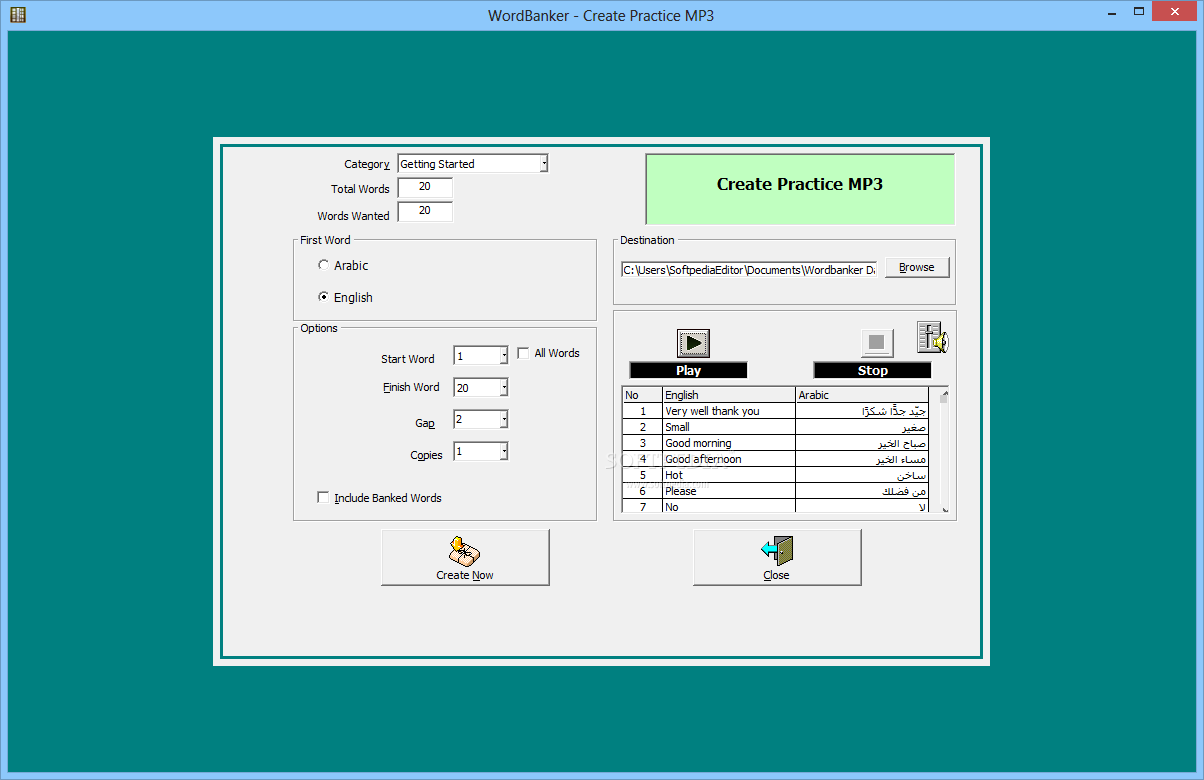
Task: Enable Include Banked Words checkbox
Action: (323, 497)
